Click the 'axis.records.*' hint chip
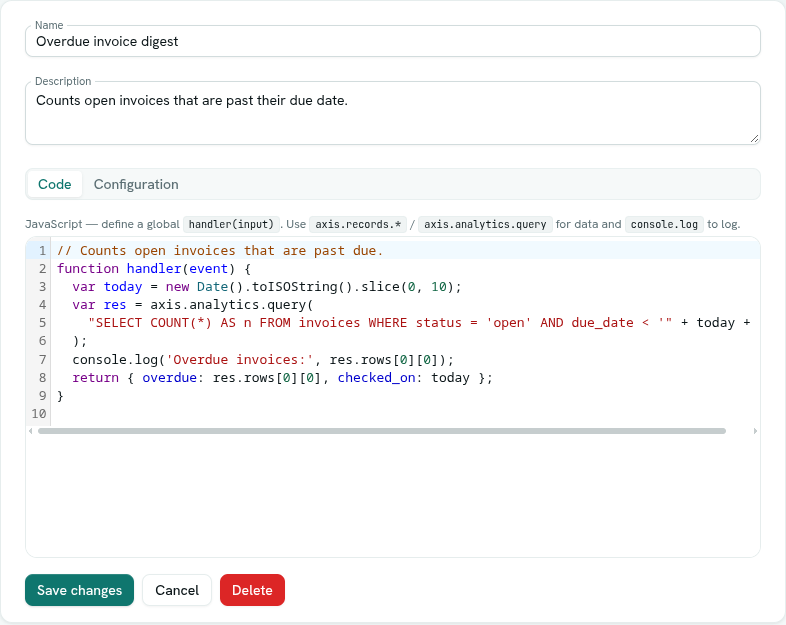 (358, 224)
